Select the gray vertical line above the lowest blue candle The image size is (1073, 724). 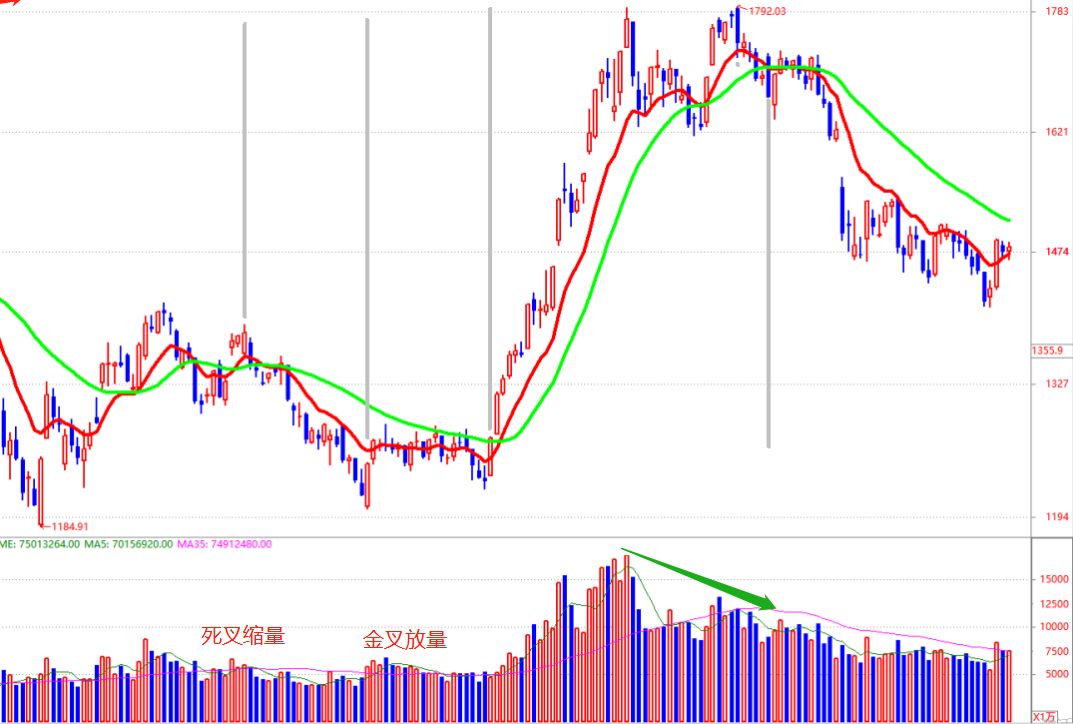[490, 219]
